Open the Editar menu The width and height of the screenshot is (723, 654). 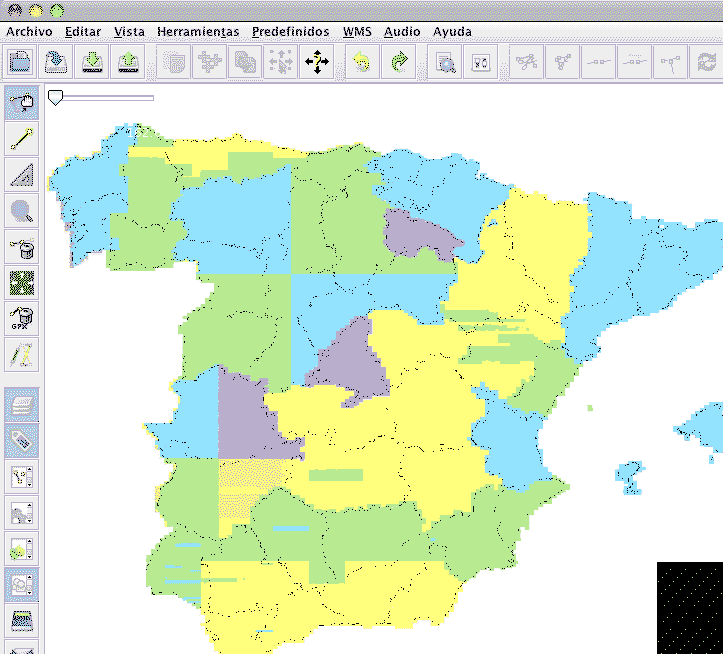pyautogui.click(x=83, y=32)
